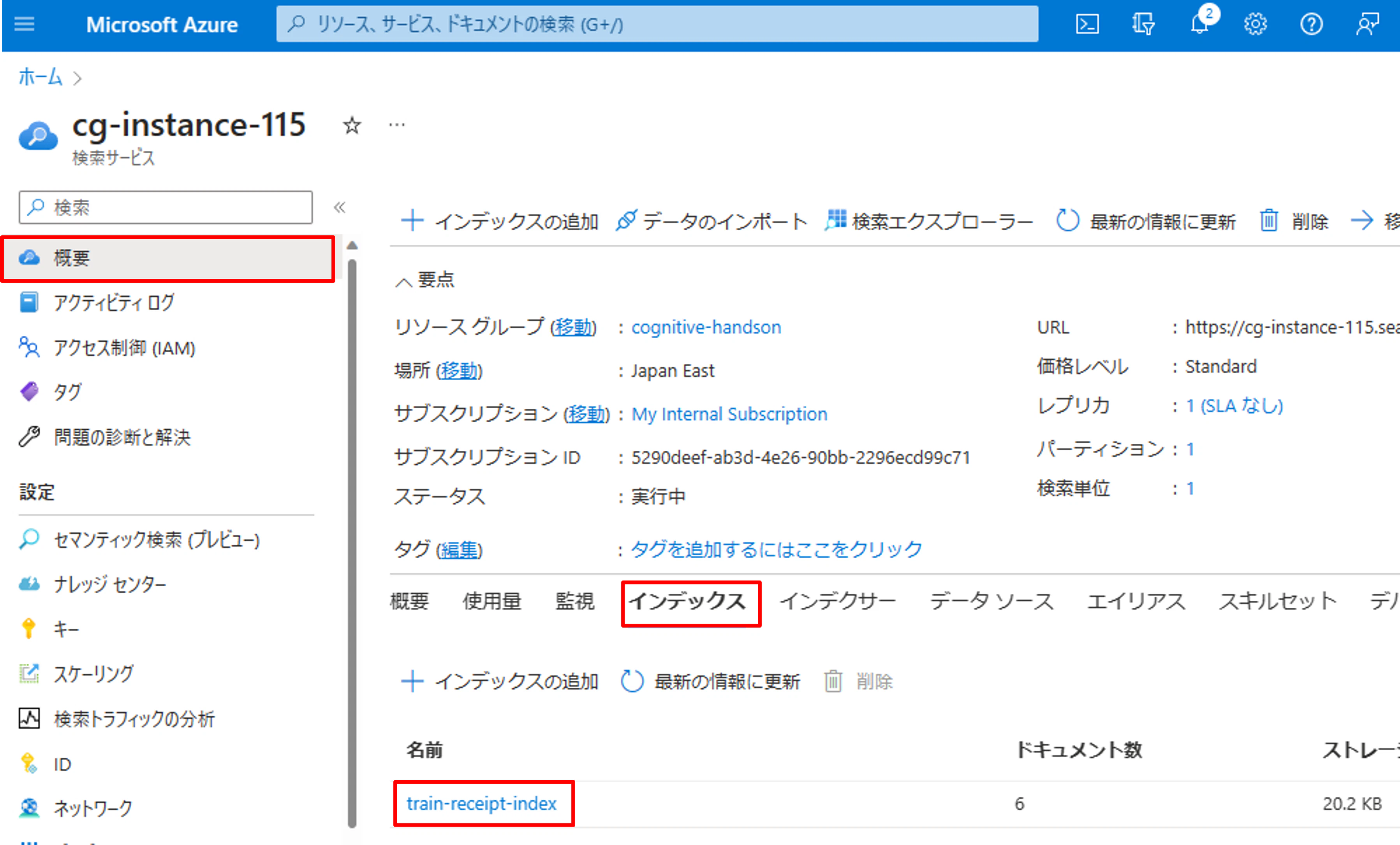Open アクセス制御 (IAM) in the sidebar
1400x845 pixels.
(124, 348)
